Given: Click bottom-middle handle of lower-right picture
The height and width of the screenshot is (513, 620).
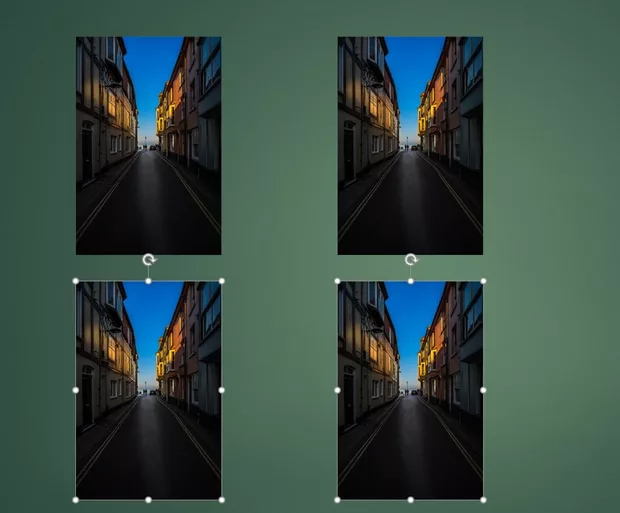Looking at the screenshot, I should click(x=411, y=500).
